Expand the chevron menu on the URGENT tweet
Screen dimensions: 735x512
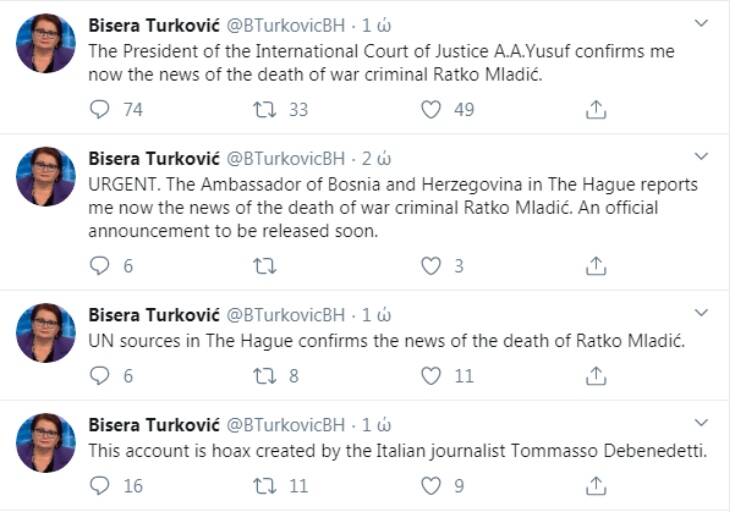coord(701,157)
